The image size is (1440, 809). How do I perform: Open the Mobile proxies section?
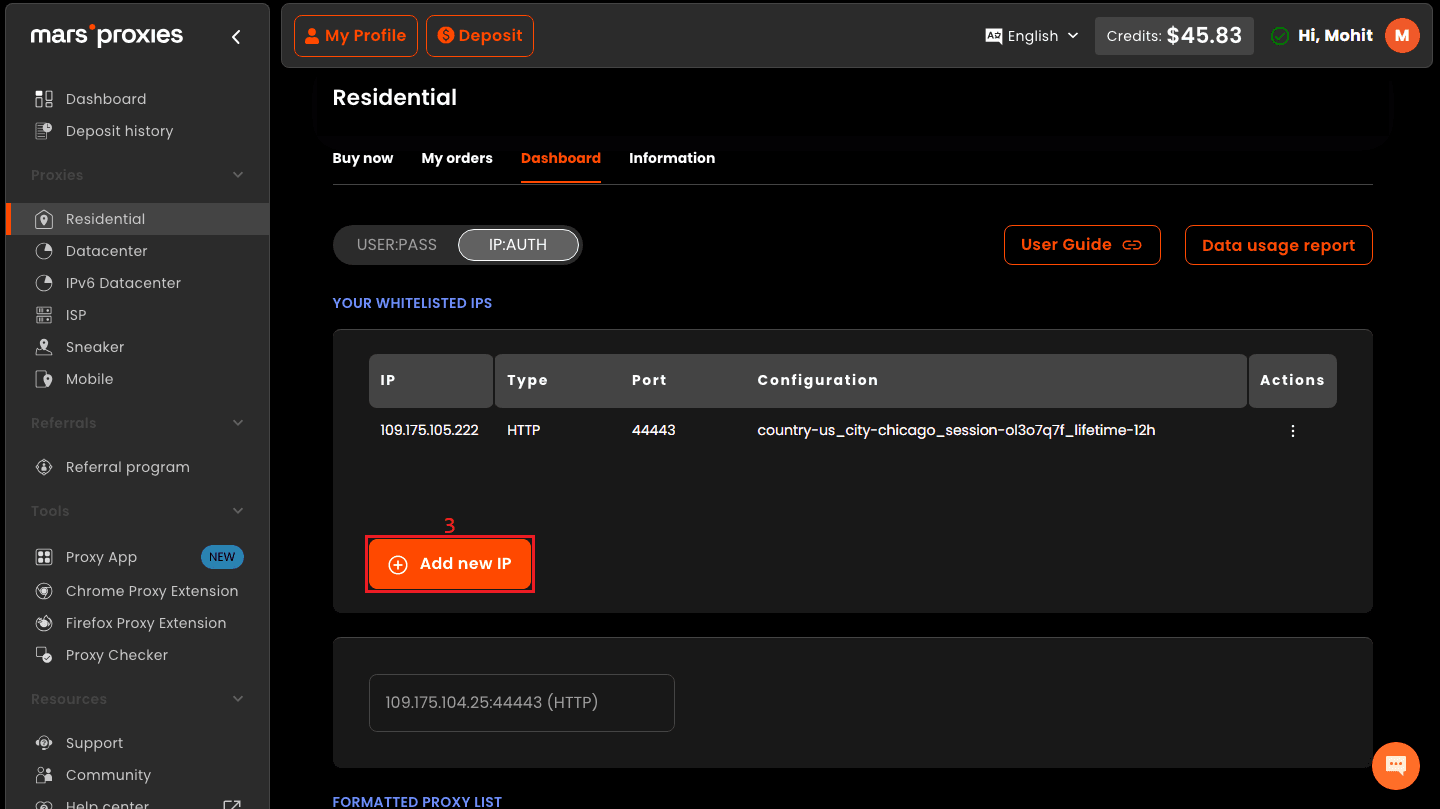(x=89, y=379)
